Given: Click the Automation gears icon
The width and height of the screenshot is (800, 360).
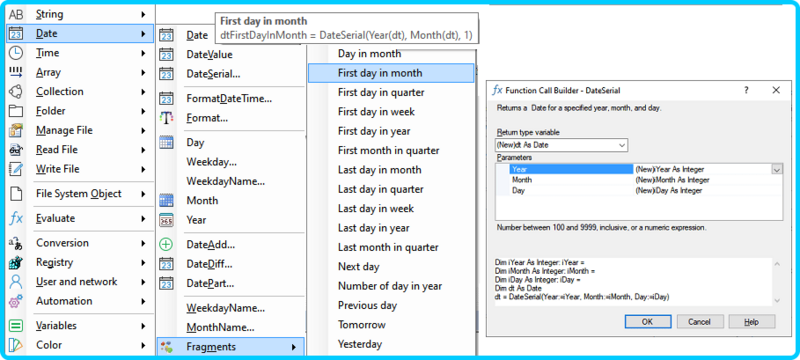Looking at the screenshot, I should click(16, 301).
